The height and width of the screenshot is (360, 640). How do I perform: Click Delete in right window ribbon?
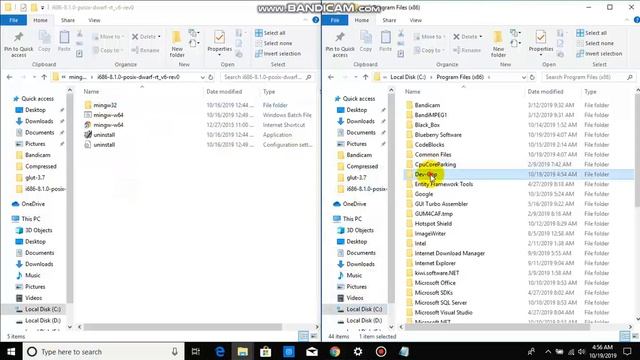coord(467,37)
